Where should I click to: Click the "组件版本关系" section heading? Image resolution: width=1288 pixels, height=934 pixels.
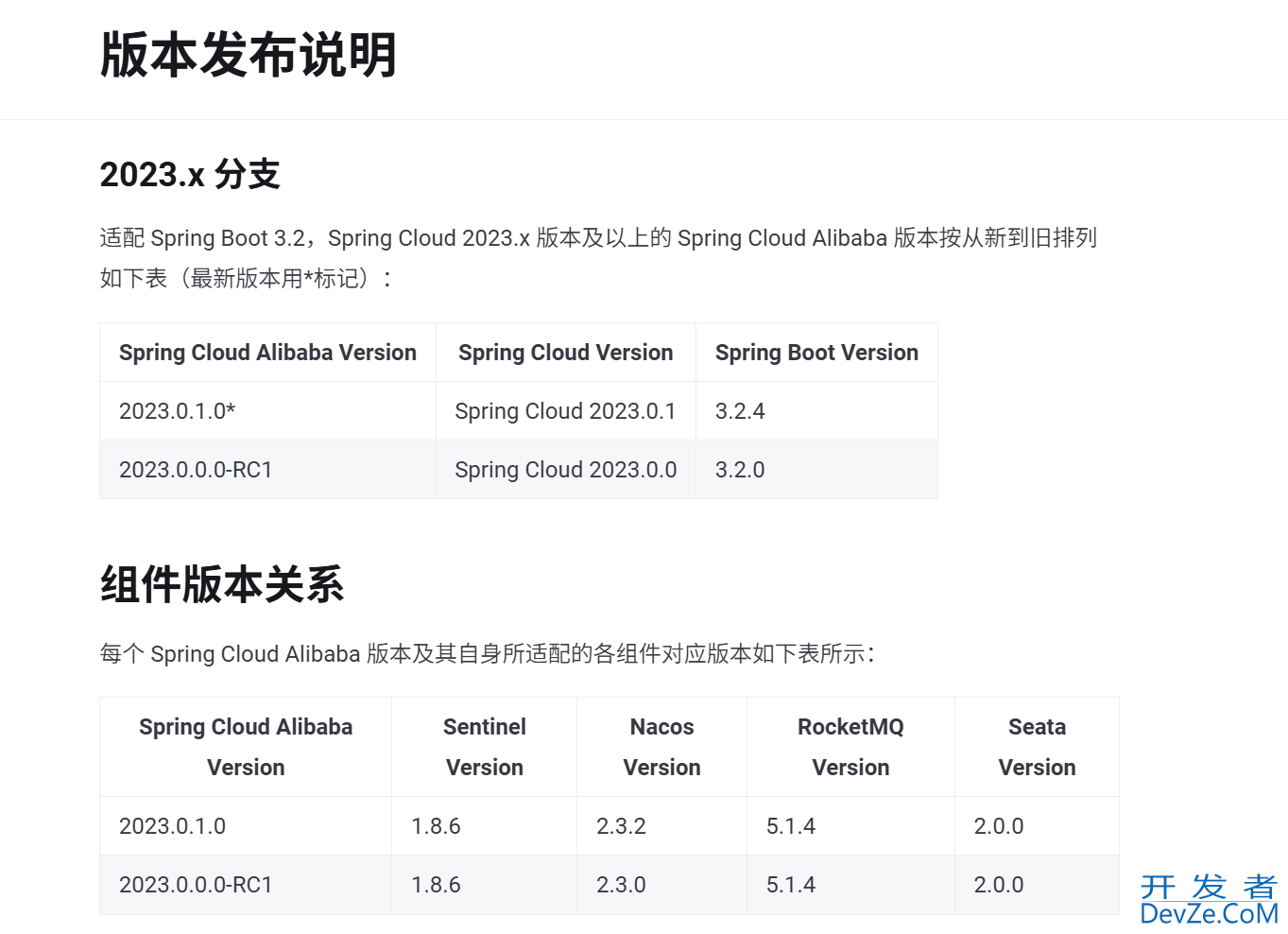pyautogui.click(x=222, y=584)
